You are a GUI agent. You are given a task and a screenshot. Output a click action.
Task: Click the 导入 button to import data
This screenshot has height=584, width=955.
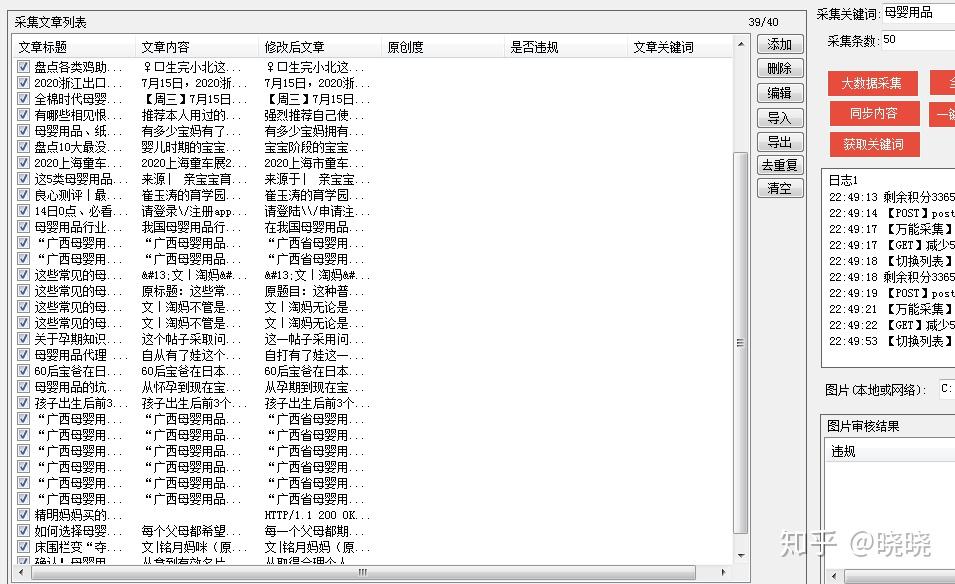pos(780,118)
